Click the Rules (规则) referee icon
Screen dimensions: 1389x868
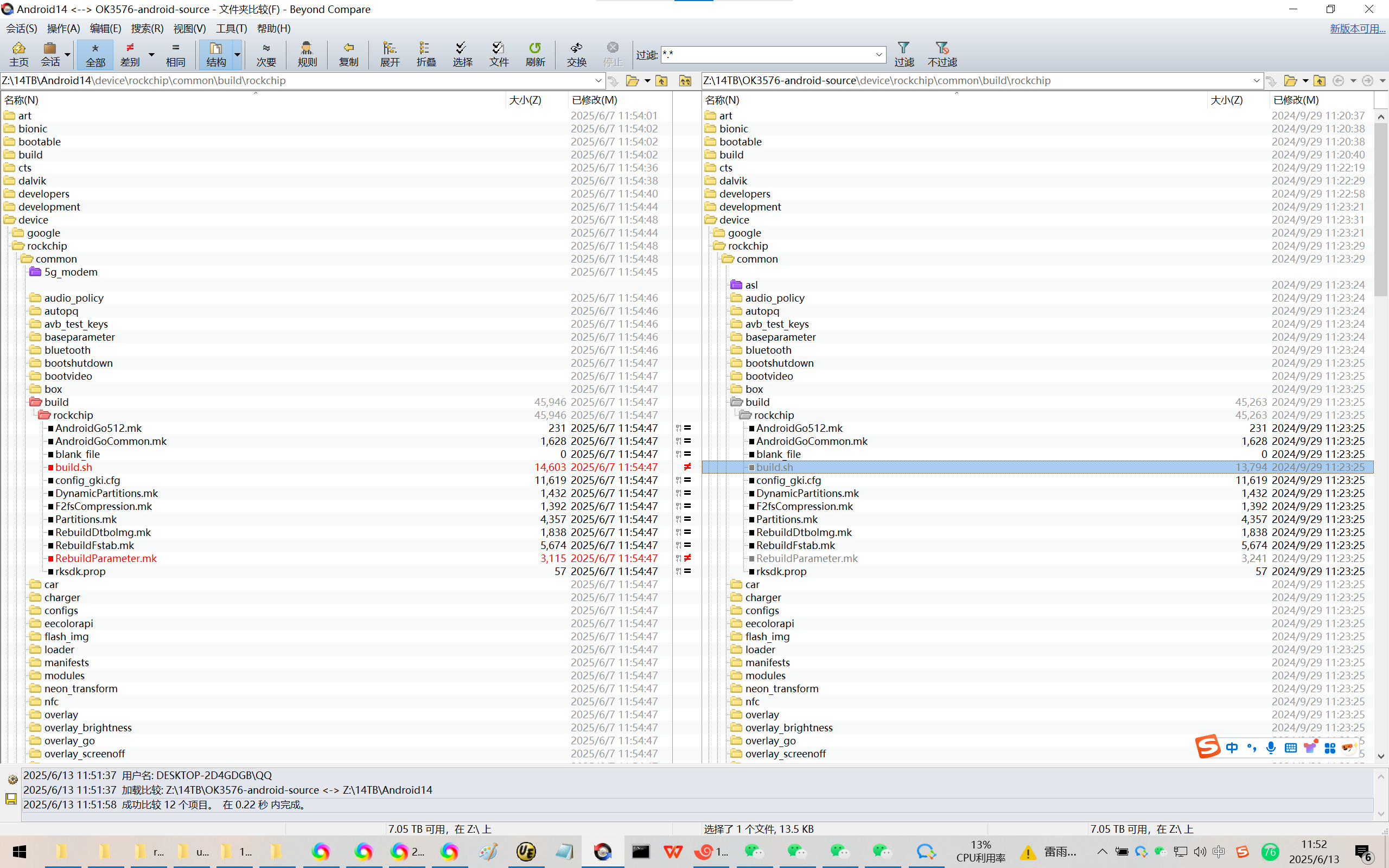[307, 54]
